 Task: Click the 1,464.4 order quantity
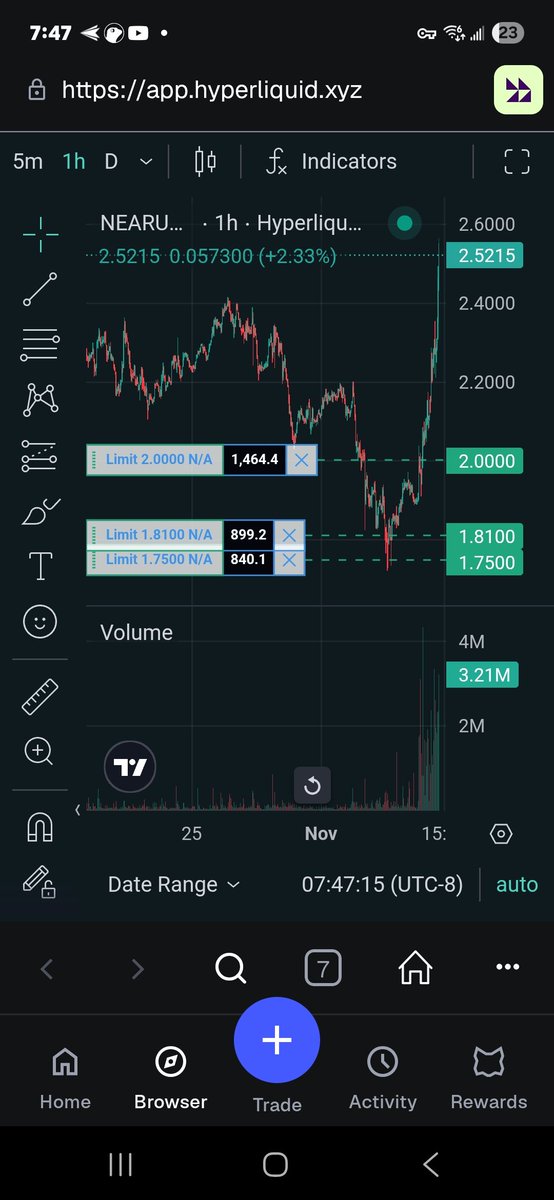point(255,460)
